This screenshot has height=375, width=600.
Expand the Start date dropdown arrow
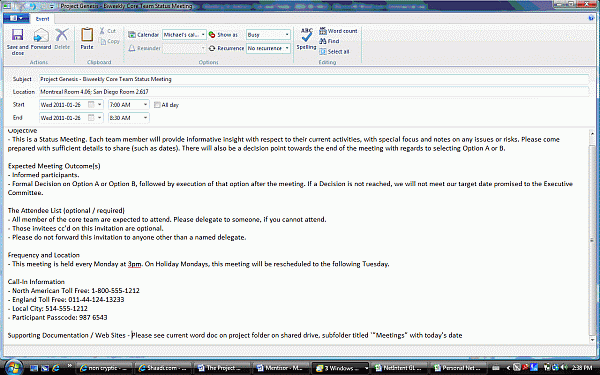point(99,104)
